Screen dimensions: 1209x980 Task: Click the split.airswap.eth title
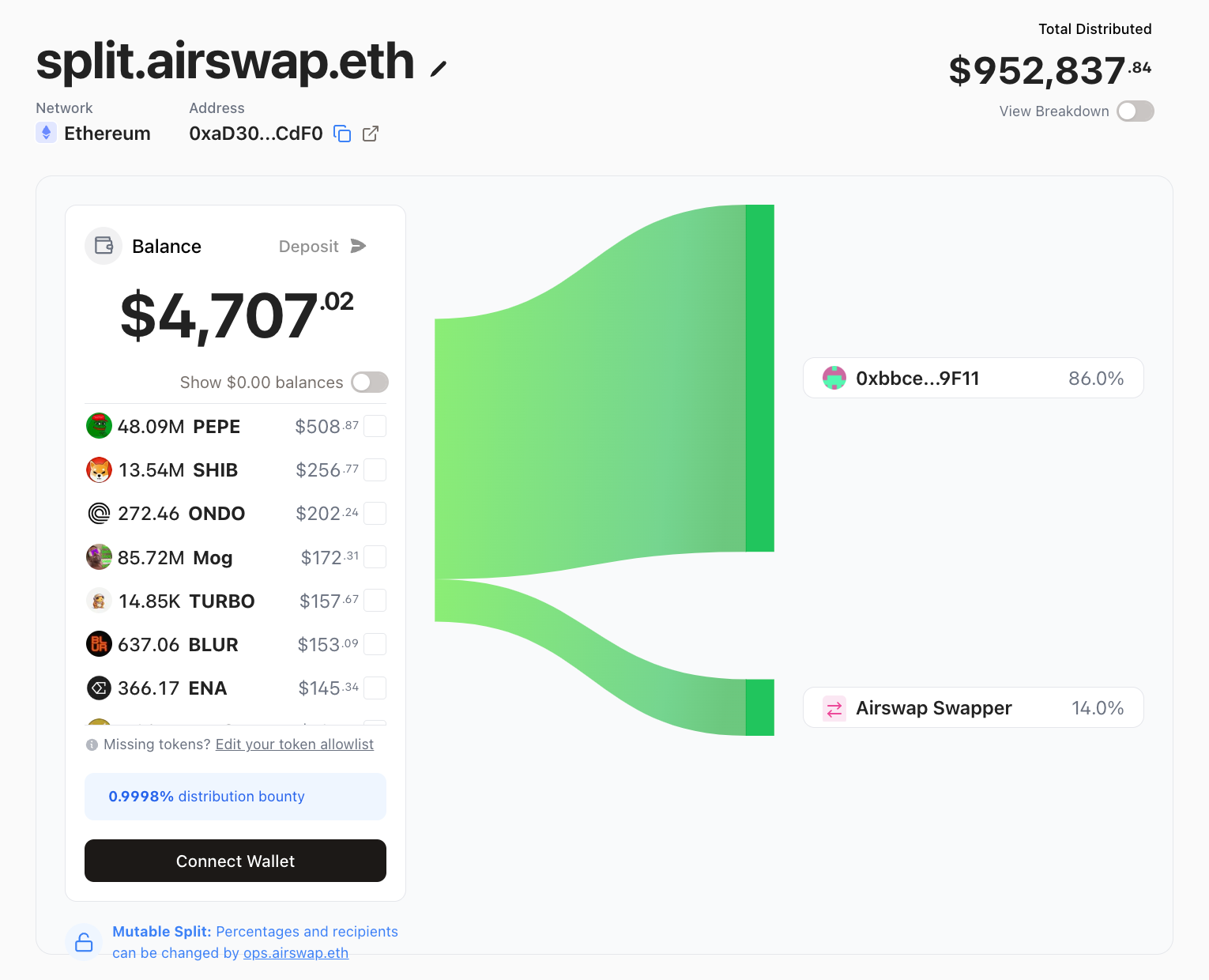[225, 62]
